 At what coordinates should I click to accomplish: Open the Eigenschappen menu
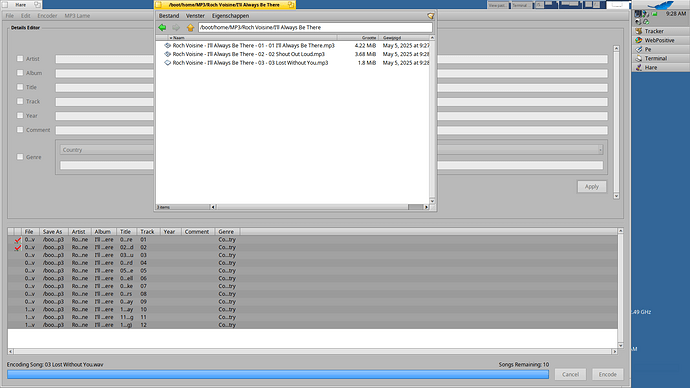pos(230,16)
